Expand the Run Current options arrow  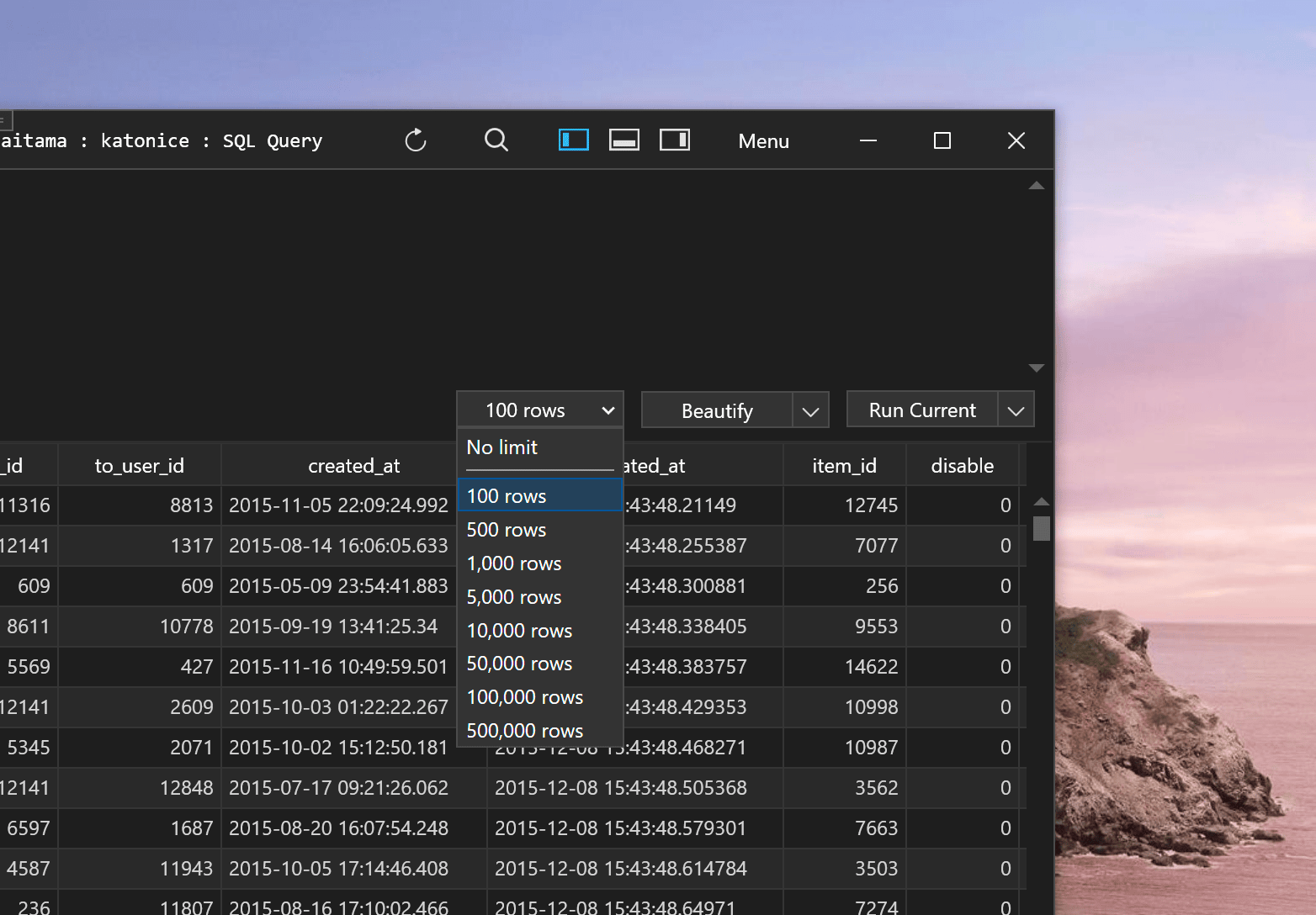click(x=1016, y=410)
